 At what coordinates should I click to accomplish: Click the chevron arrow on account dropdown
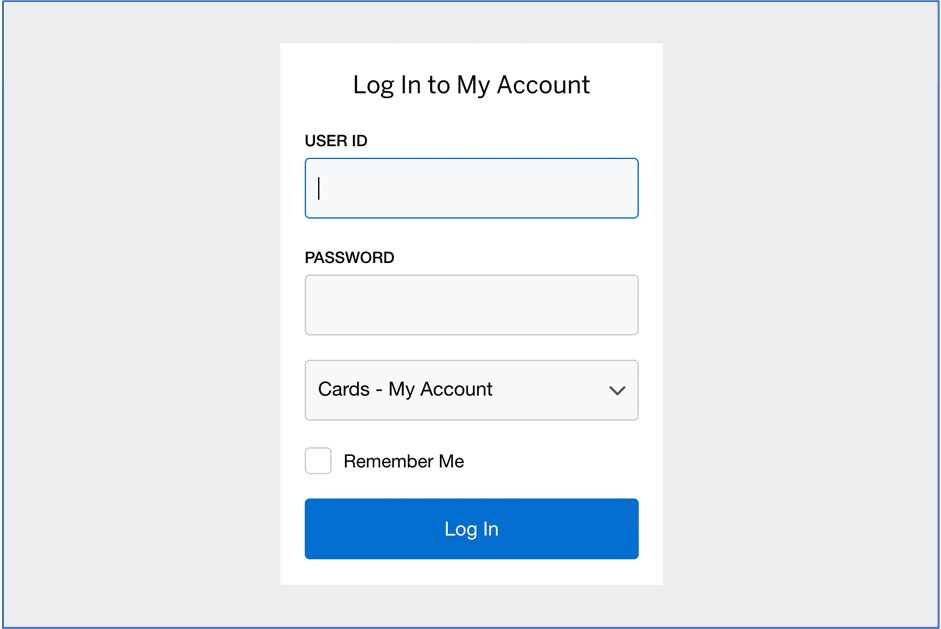(x=617, y=390)
